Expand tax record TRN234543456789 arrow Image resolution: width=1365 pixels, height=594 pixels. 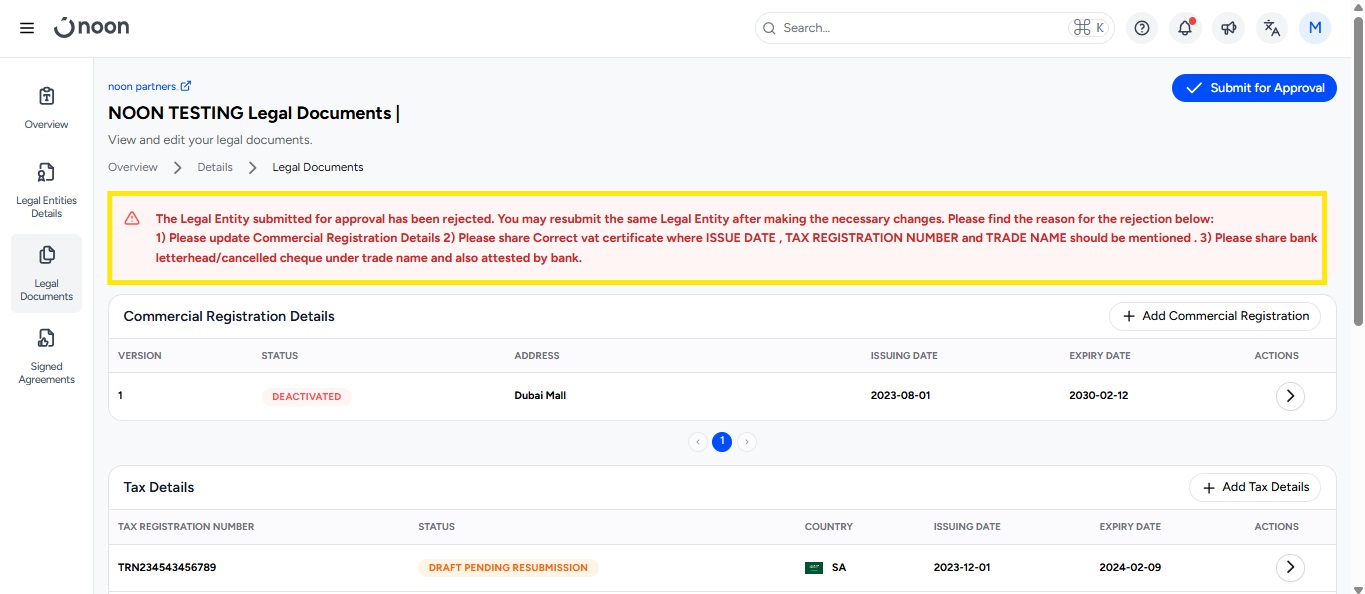(x=1290, y=567)
